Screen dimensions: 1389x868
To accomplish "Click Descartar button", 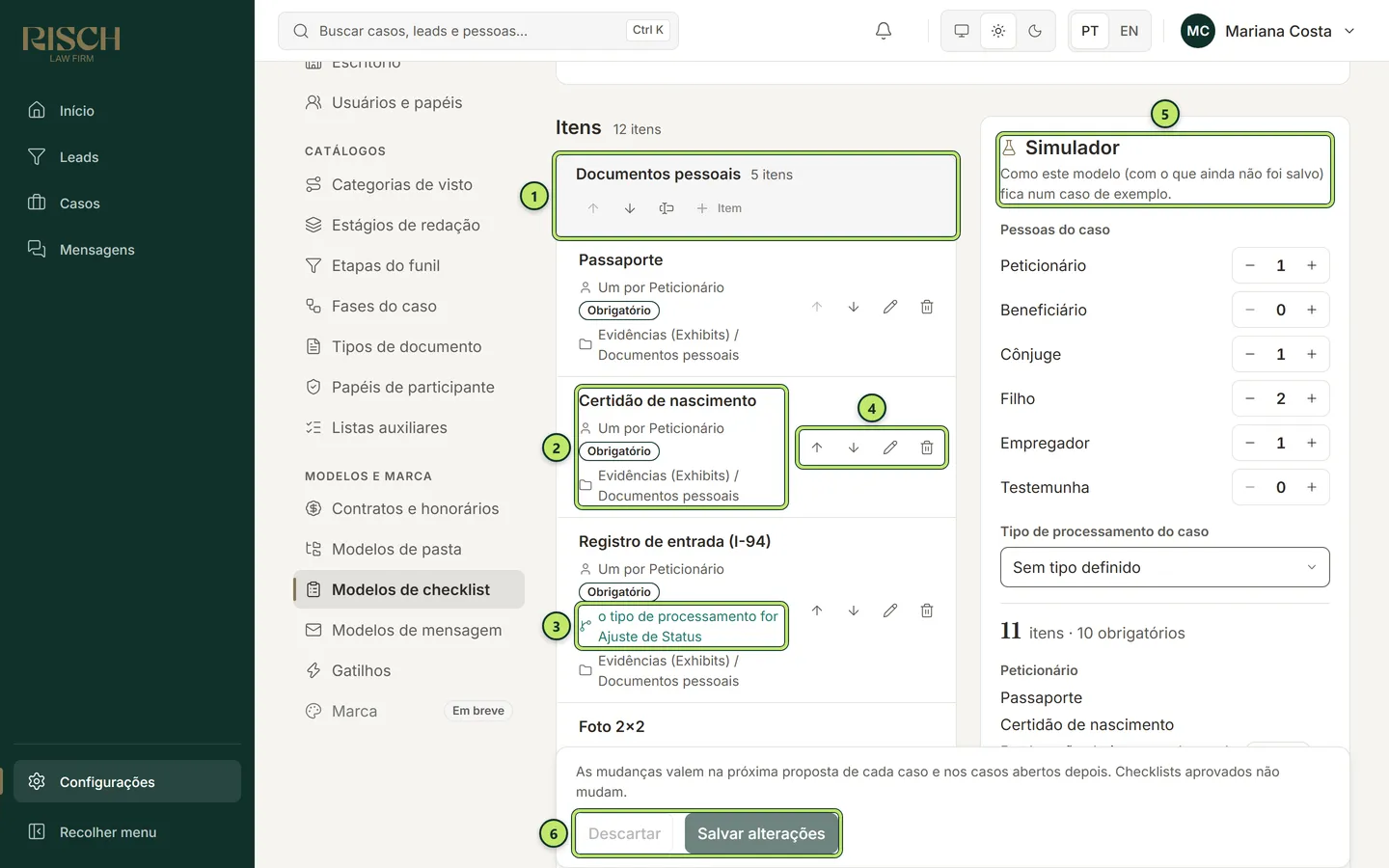I will coord(625,833).
